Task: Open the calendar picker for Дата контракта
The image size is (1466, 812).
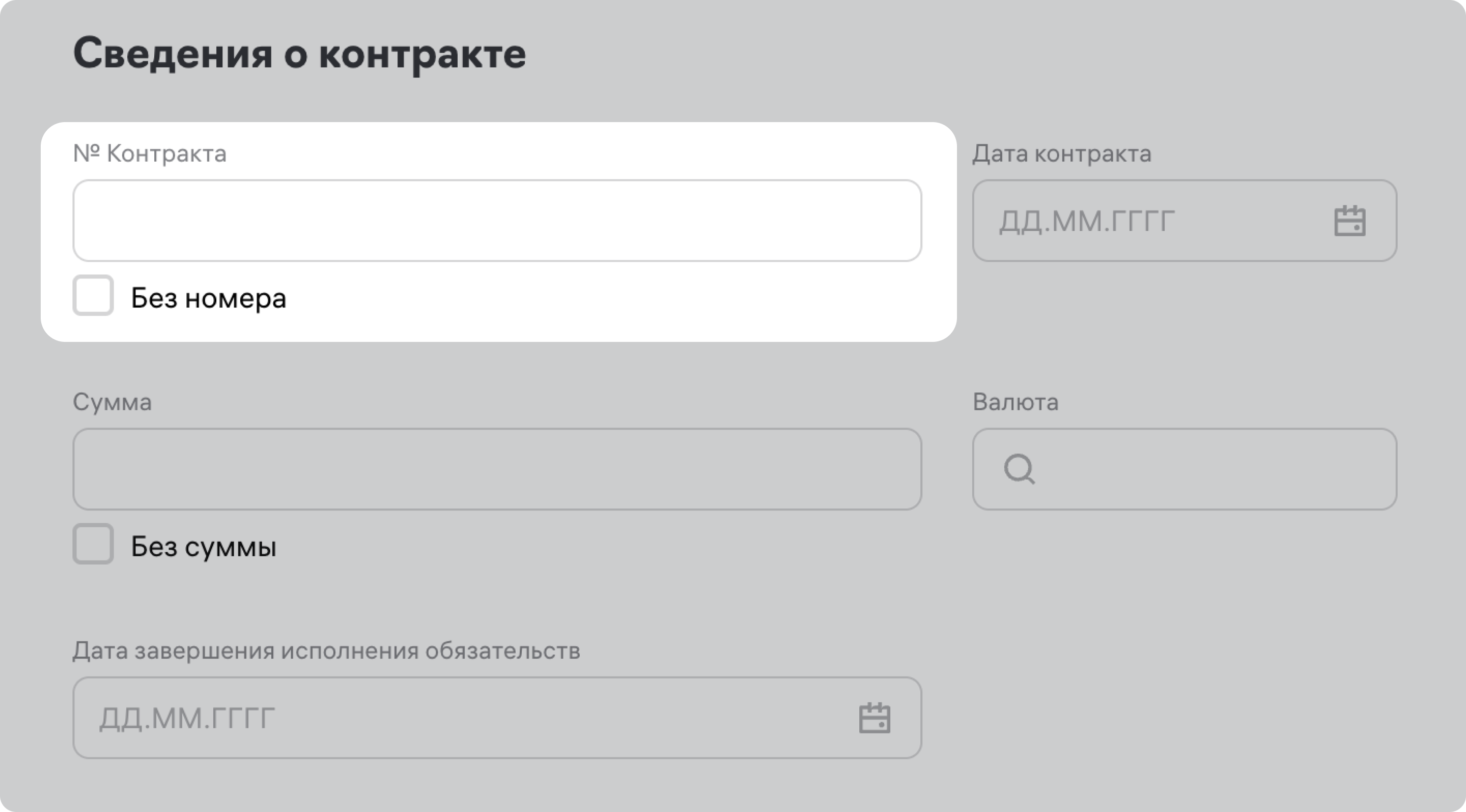Action: click(x=1349, y=221)
